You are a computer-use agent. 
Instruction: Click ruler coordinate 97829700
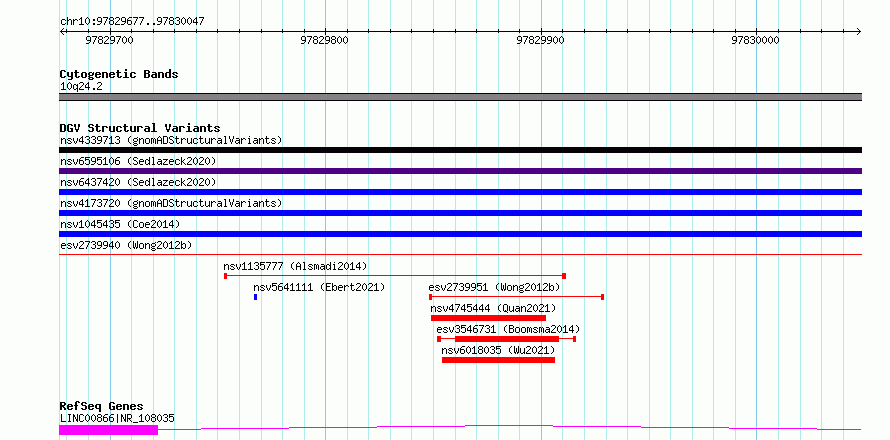(109, 40)
